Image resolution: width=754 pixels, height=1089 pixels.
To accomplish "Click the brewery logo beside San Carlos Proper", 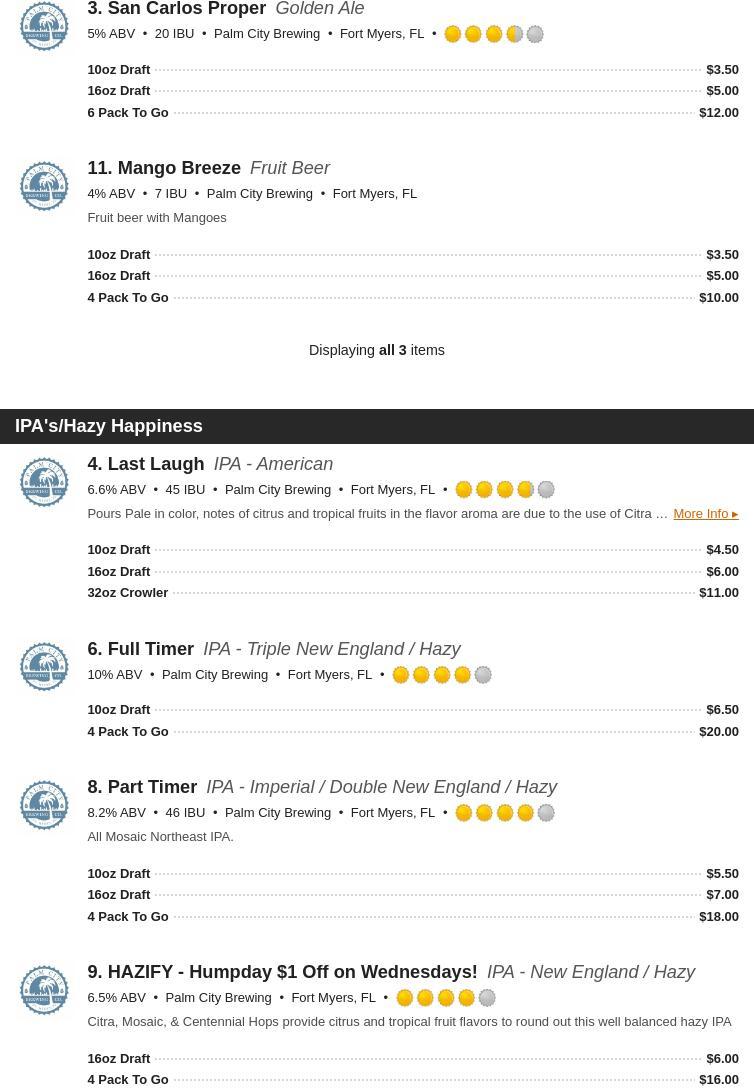I will coord(44,26).
